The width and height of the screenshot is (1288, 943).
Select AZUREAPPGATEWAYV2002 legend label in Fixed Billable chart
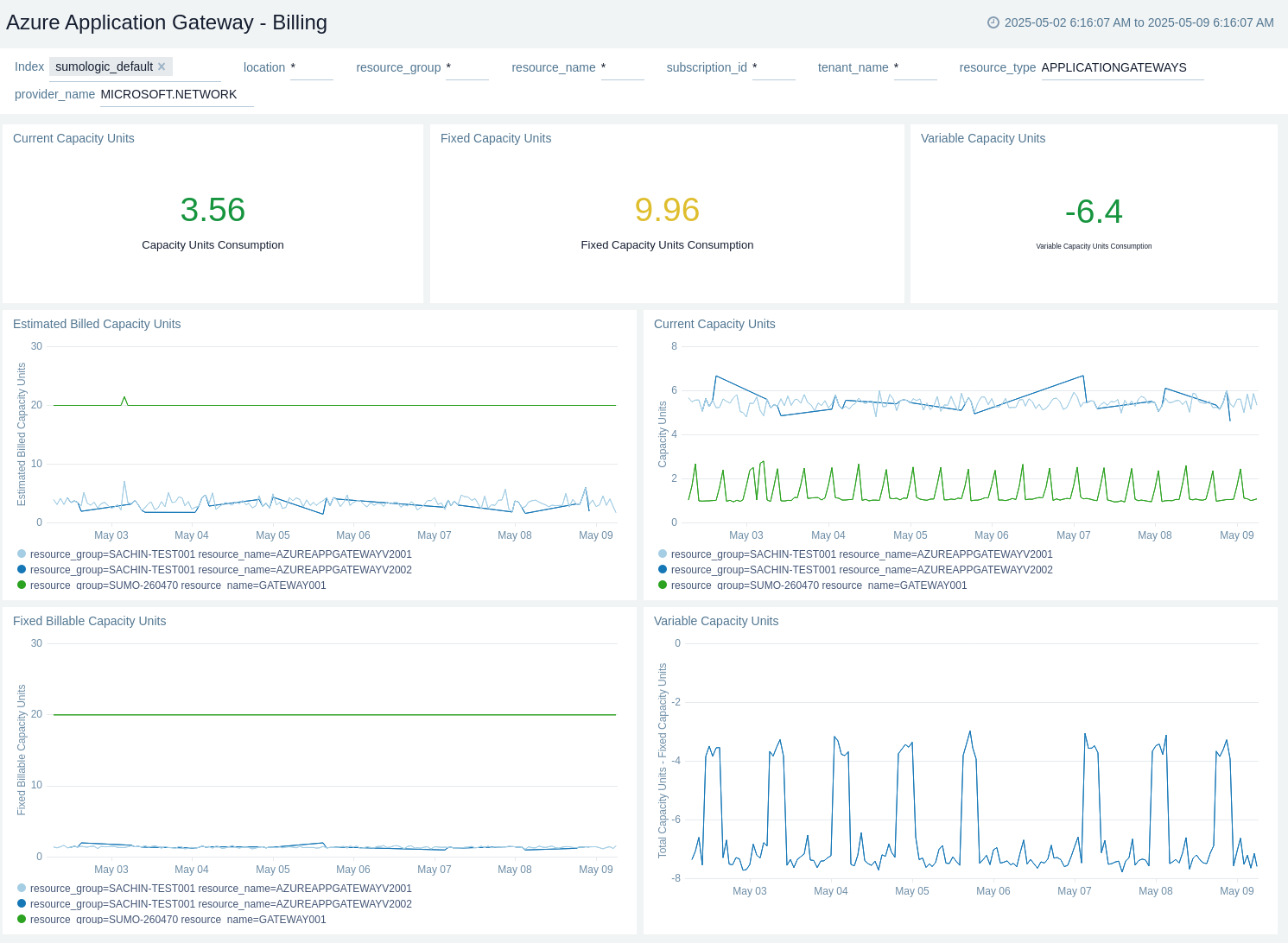pos(221,904)
